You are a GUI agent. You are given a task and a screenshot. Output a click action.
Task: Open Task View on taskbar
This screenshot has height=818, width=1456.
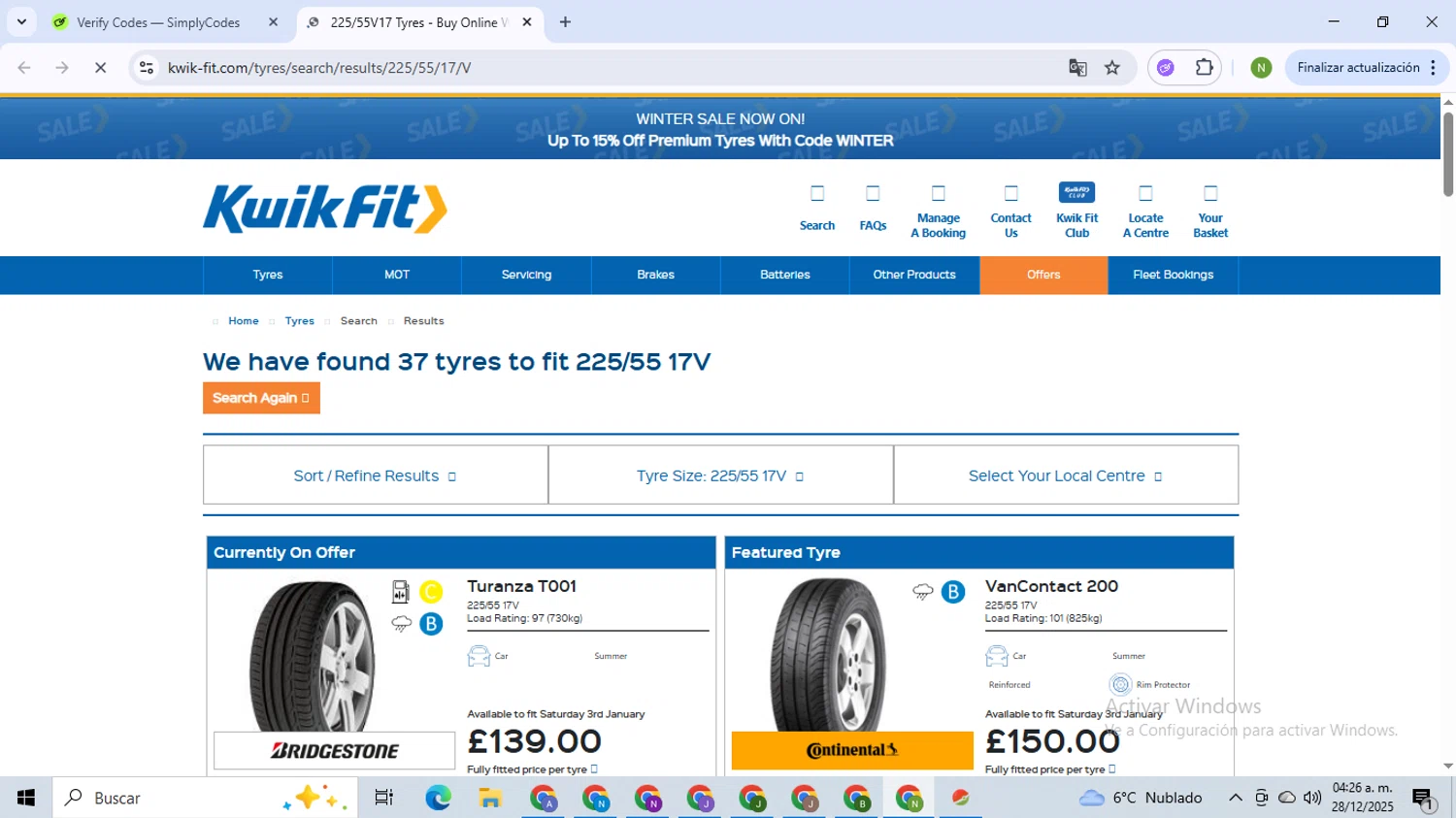pyautogui.click(x=384, y=798)
